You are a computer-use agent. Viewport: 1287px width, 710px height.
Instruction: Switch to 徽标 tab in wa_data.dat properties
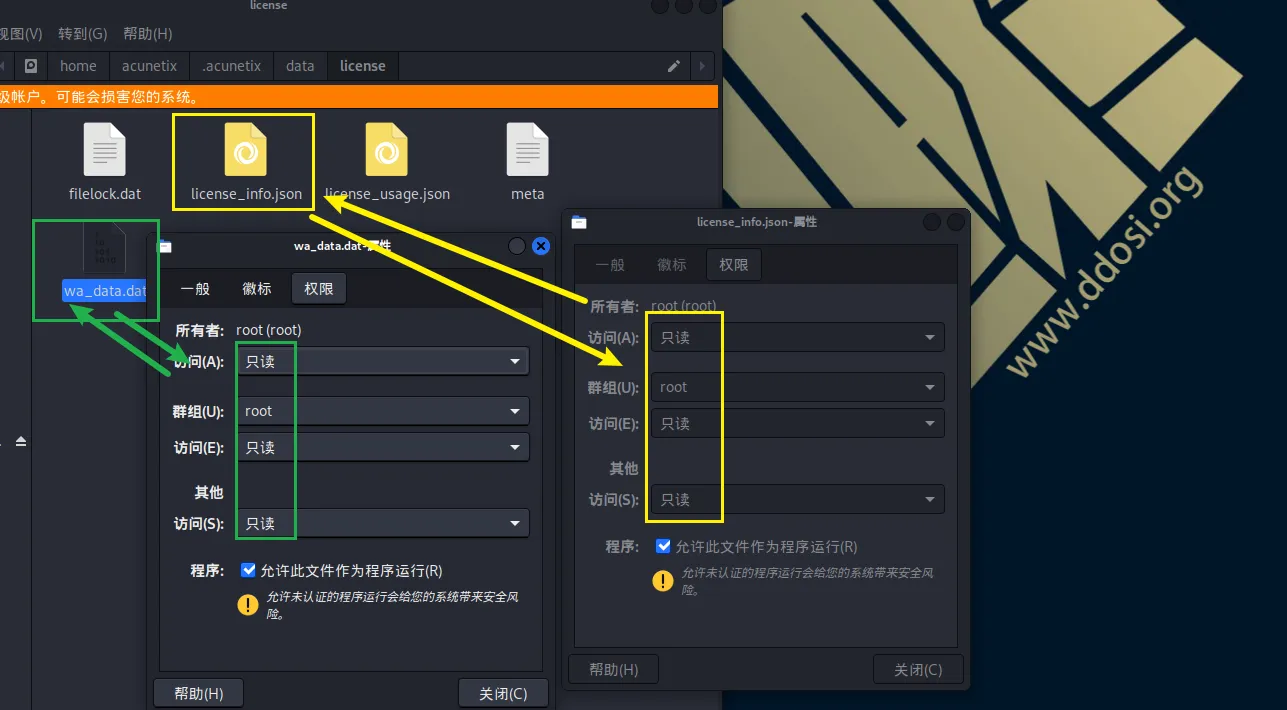257,289
